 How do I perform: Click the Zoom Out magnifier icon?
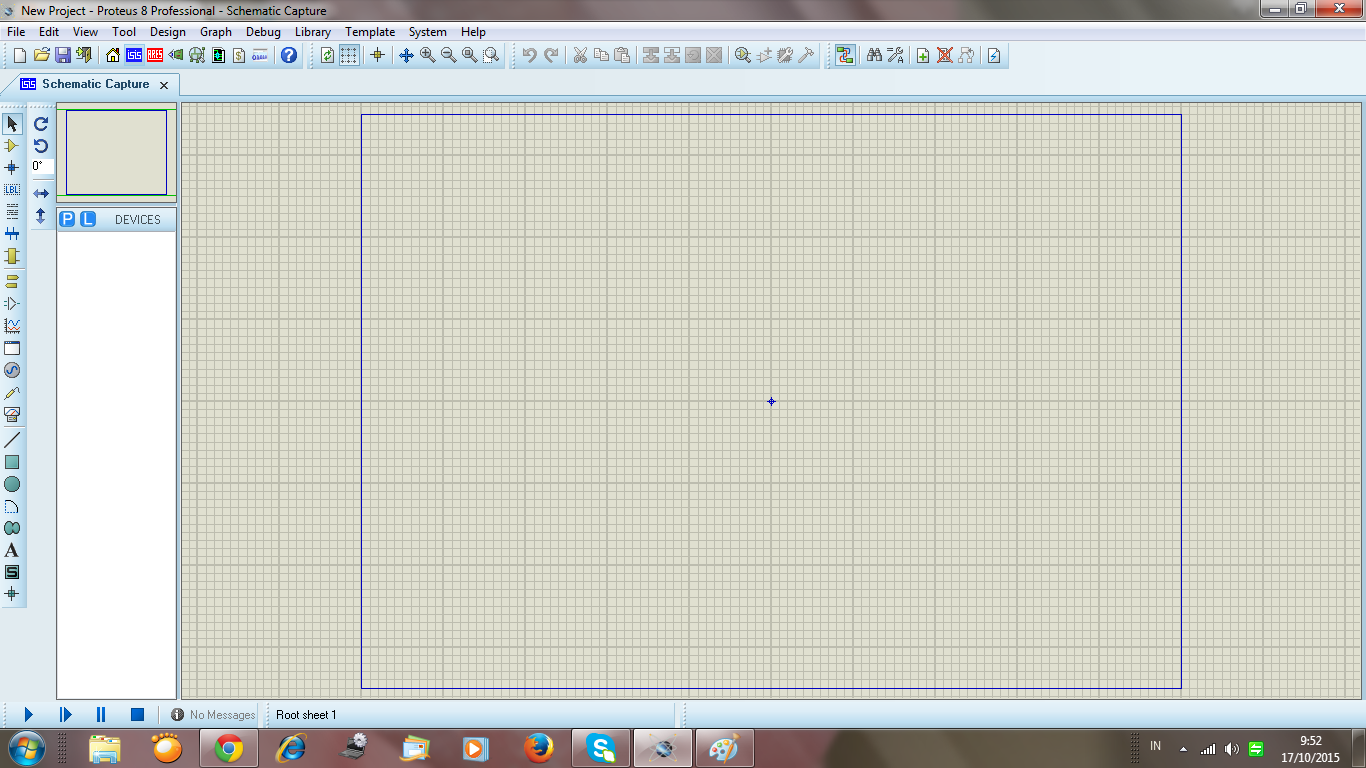[449, 55]
